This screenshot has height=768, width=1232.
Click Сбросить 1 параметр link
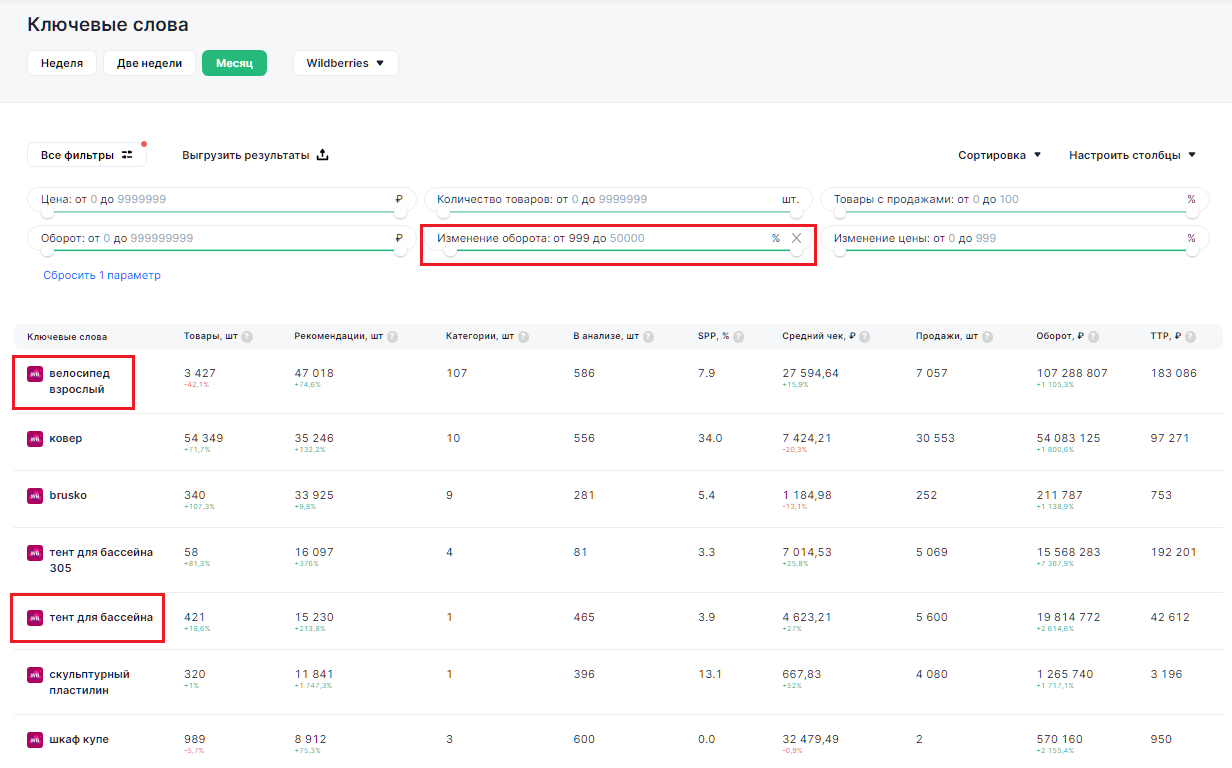(x=102, y=275)
